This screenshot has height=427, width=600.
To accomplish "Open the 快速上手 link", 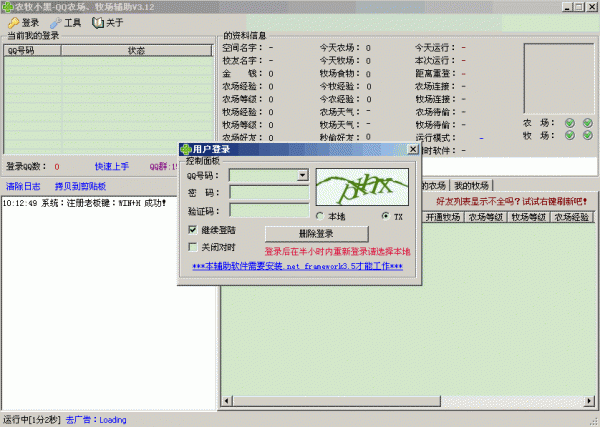I will [112, 167].
